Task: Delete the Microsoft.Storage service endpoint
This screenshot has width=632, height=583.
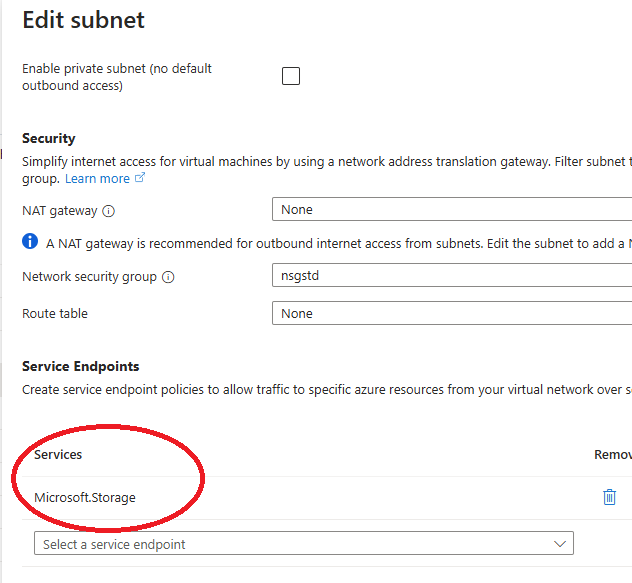Action: [609, 497]
